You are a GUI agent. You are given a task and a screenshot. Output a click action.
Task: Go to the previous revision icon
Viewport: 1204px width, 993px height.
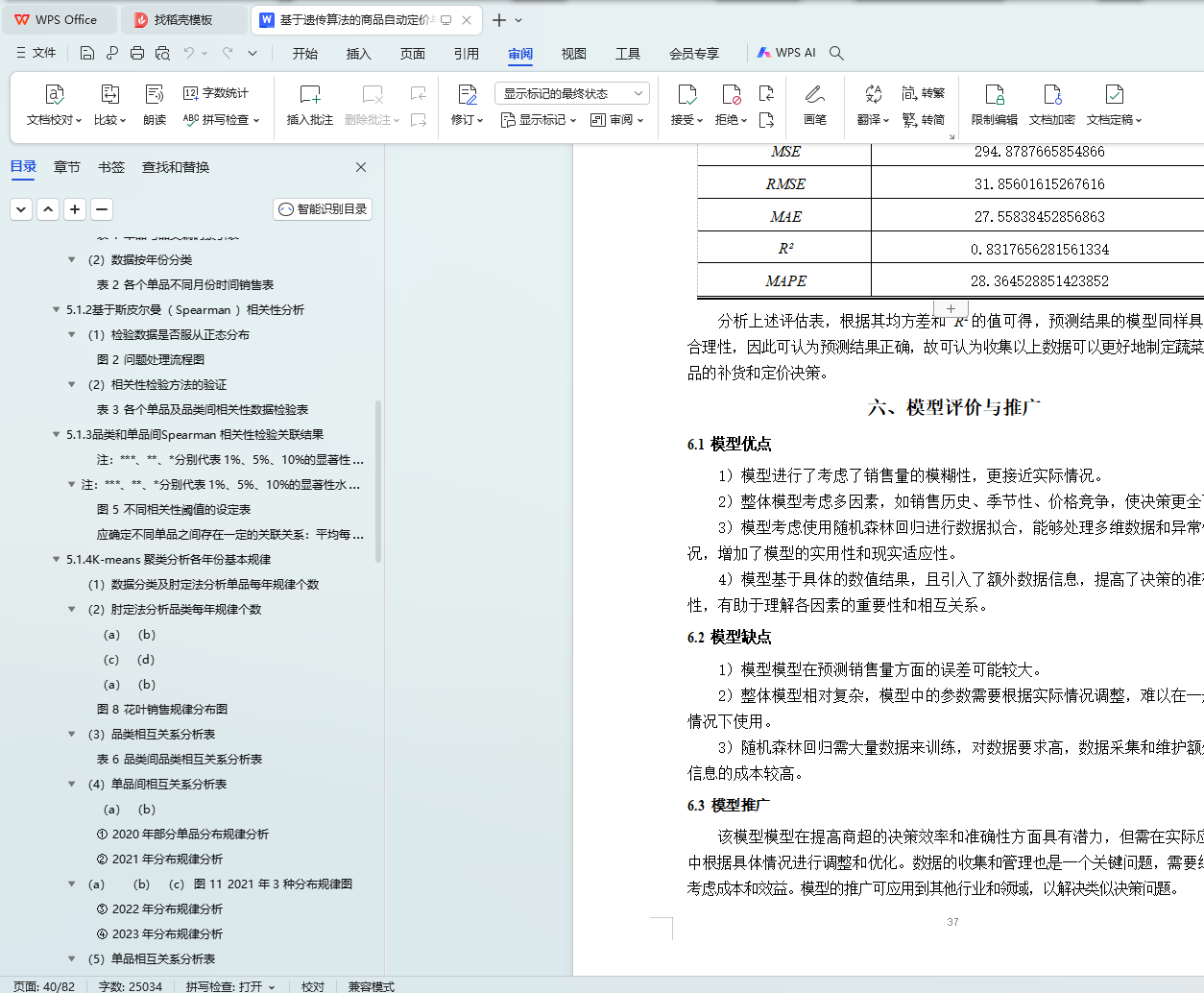tap(766, 93)
